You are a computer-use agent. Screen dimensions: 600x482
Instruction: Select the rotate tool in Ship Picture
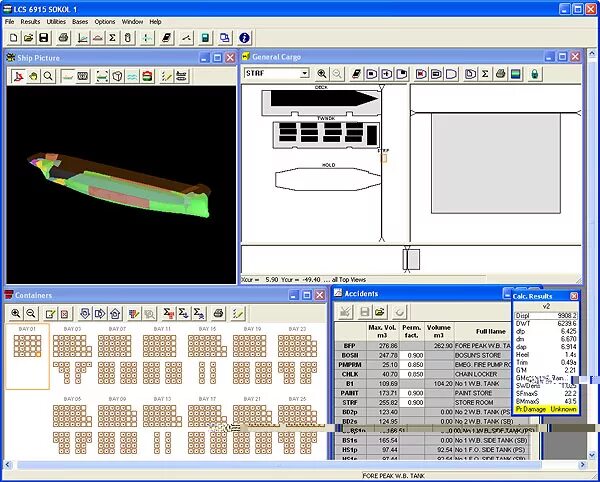(18, 77)
